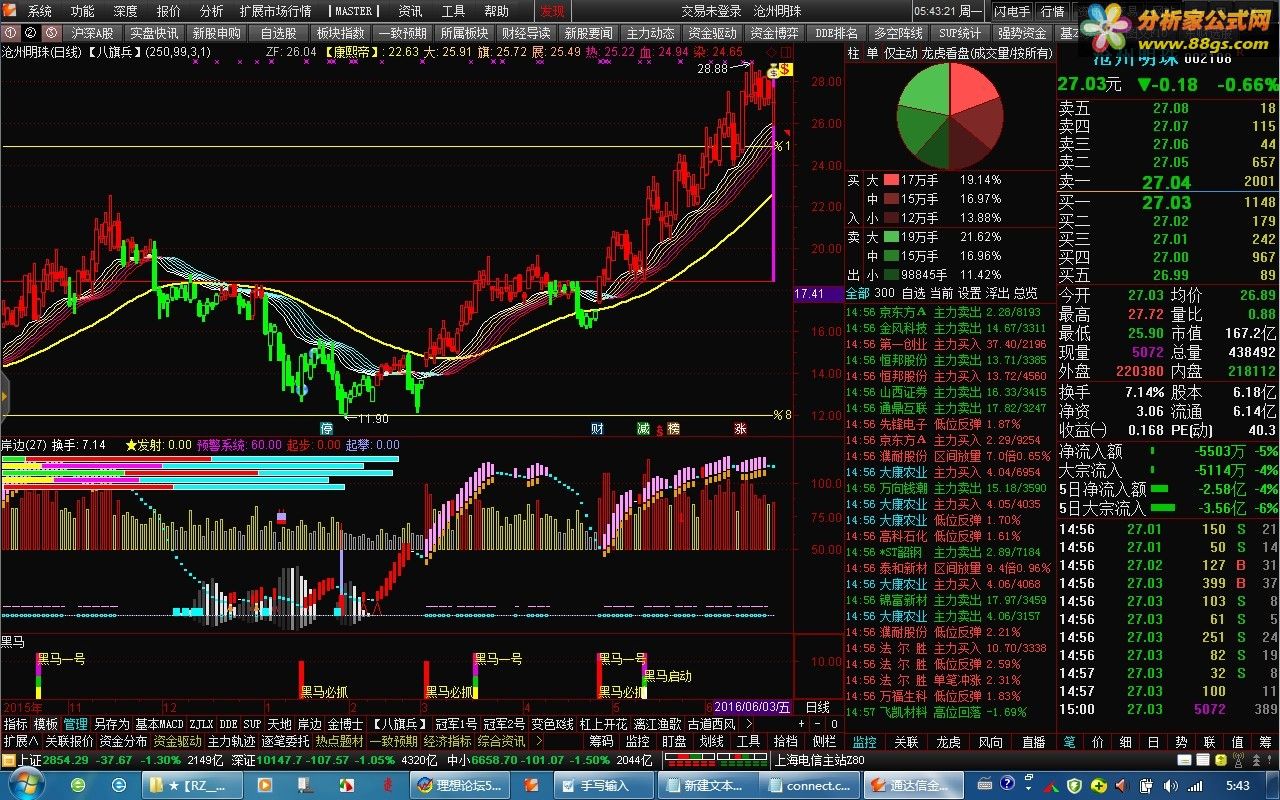Click the 减 marker on the chart
1280x800 pixels.
click(643, 428)
